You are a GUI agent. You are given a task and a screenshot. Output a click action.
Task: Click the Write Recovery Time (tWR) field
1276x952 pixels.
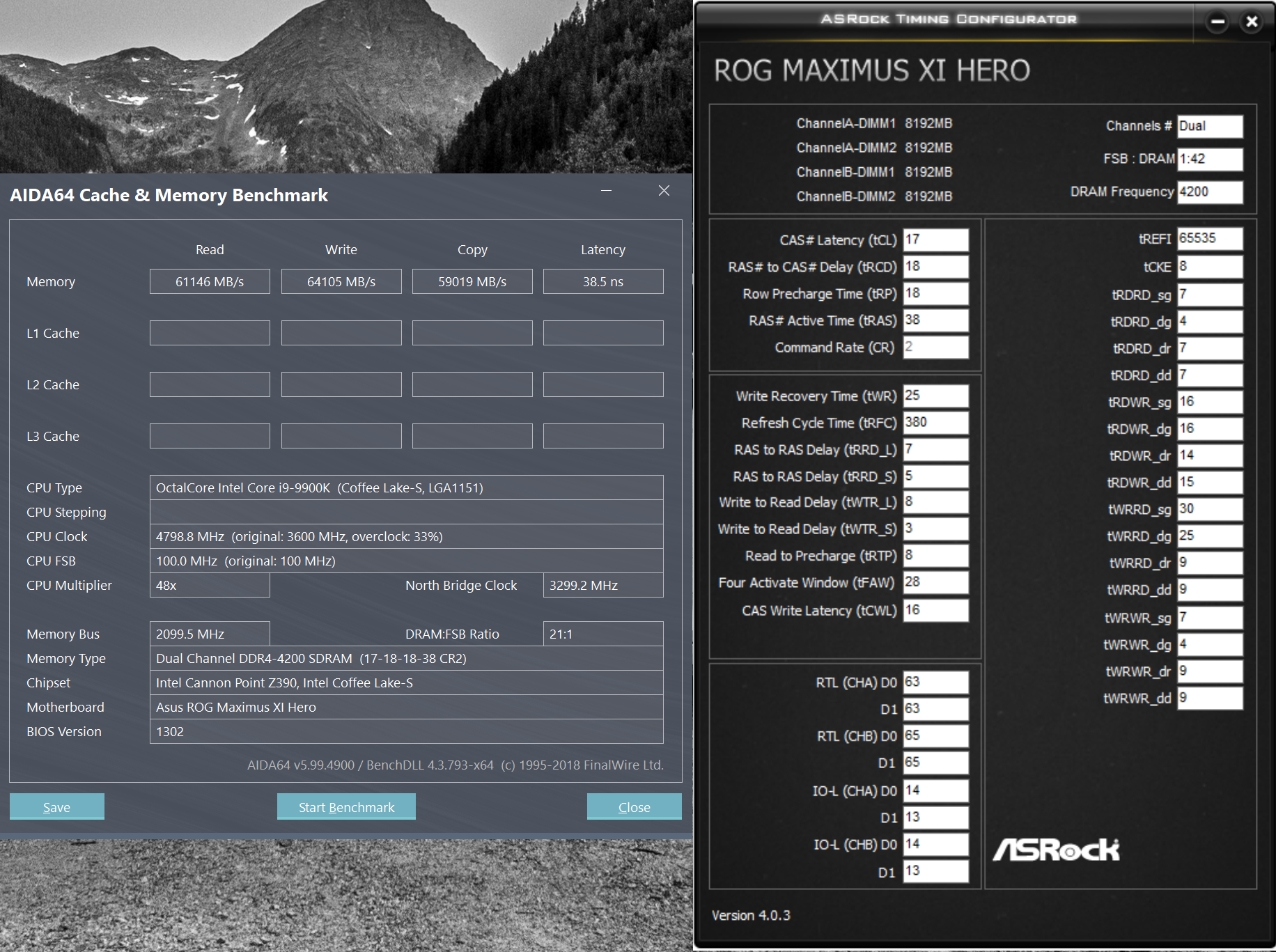(x=935, y=396)
